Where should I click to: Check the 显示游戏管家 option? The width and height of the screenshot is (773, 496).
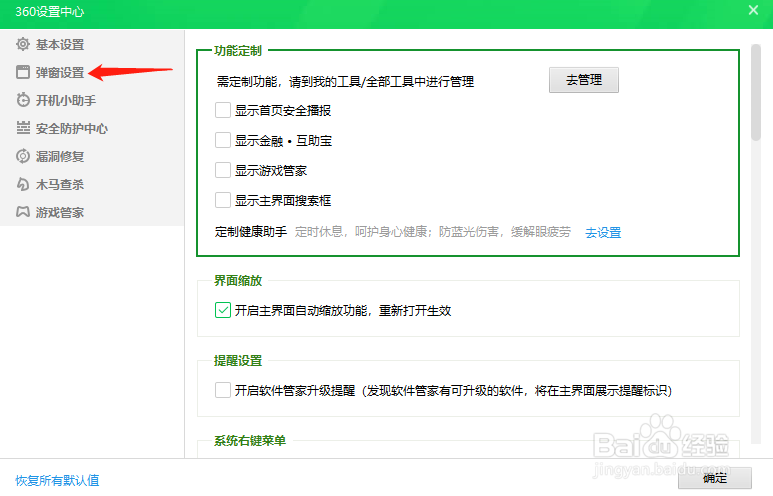223,171
